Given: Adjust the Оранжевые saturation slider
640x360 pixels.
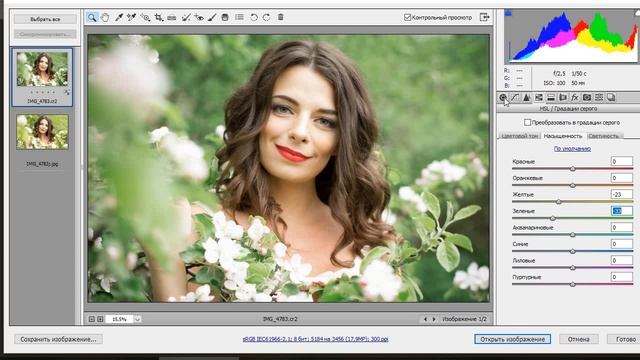Looking at the screenshot, I should tap(573, 185).
